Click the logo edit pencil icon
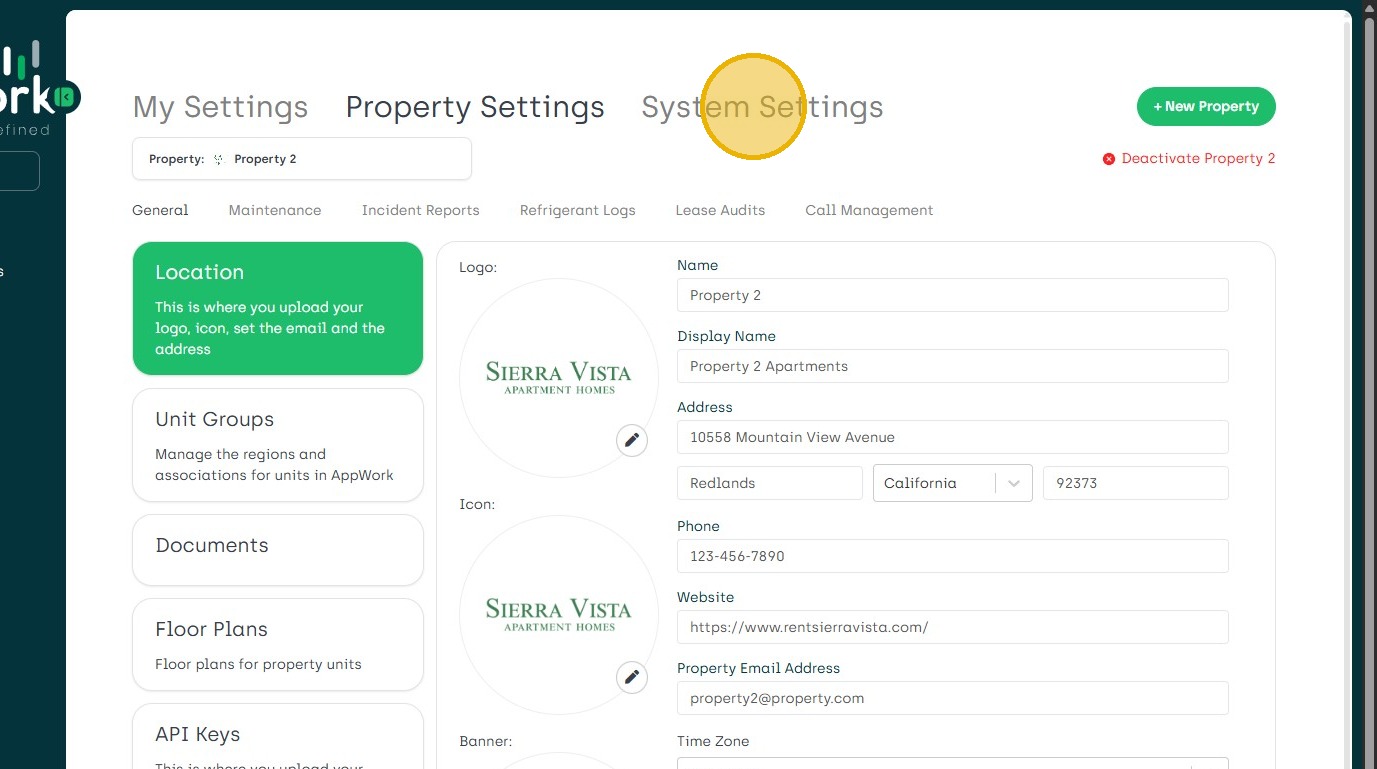1377x769 pixels. tap(632, 440)
